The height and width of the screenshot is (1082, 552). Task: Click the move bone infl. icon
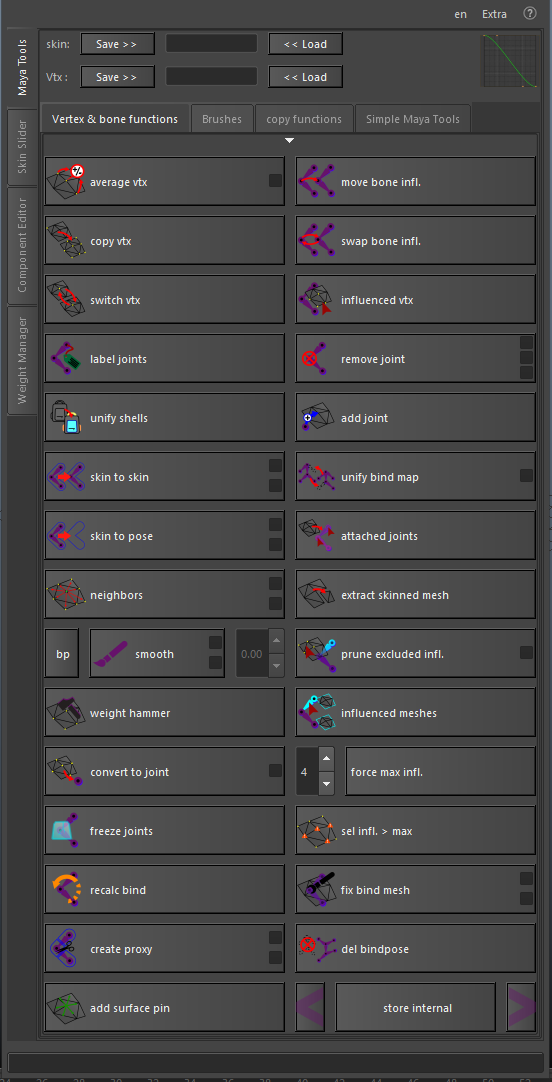coord(317,181)
